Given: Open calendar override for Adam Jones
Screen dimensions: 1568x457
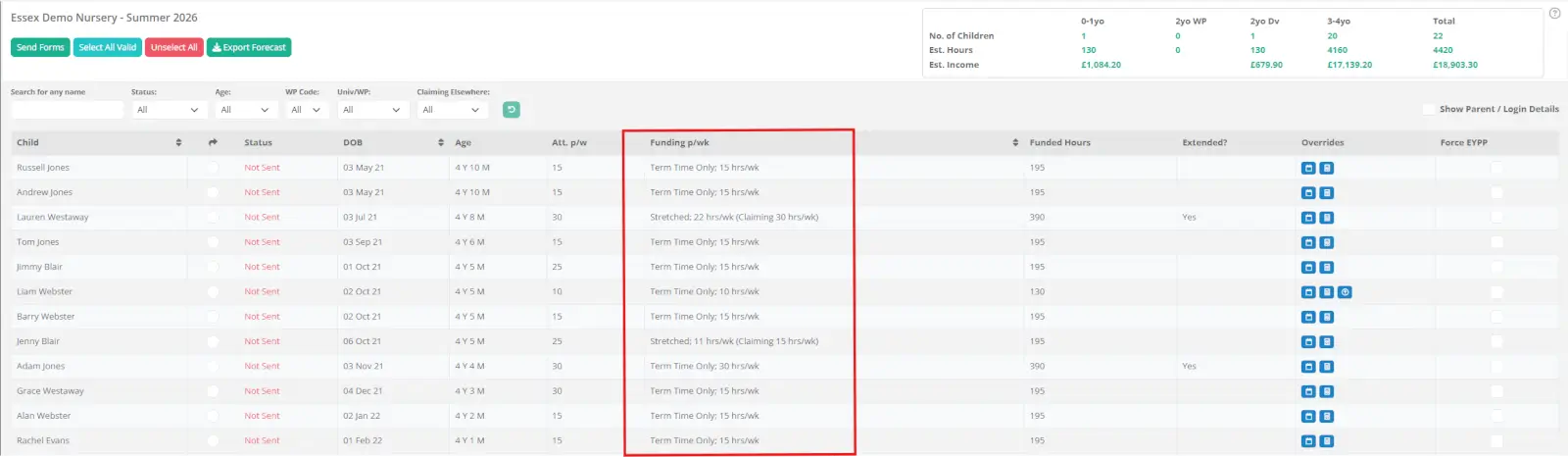Looking at the screenshot, I should (1307, 367).
